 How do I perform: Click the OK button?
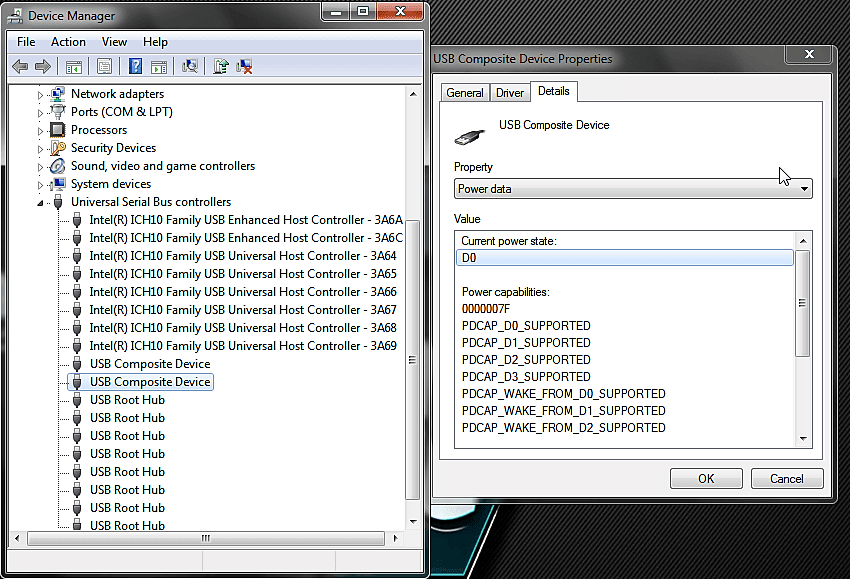706,479
